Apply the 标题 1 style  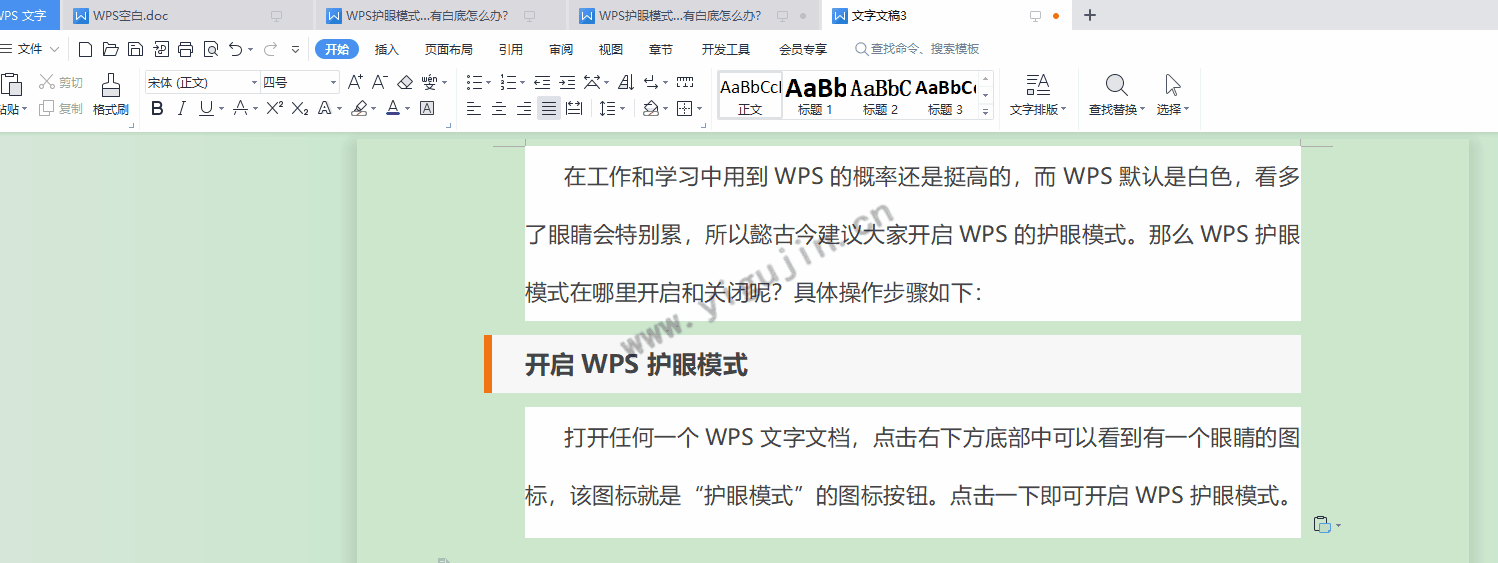click(816, 96)
